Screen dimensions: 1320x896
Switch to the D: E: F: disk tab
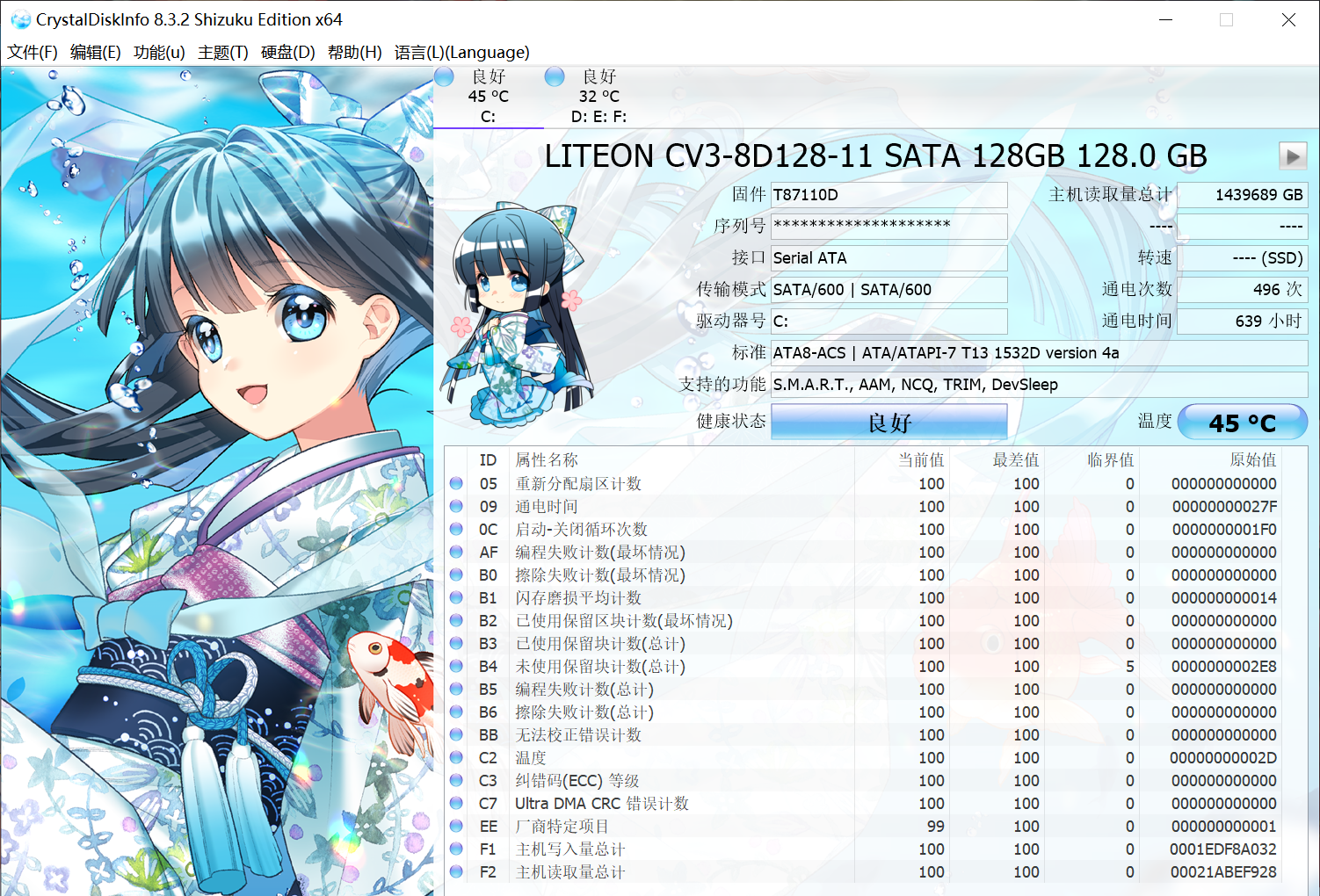598,97
